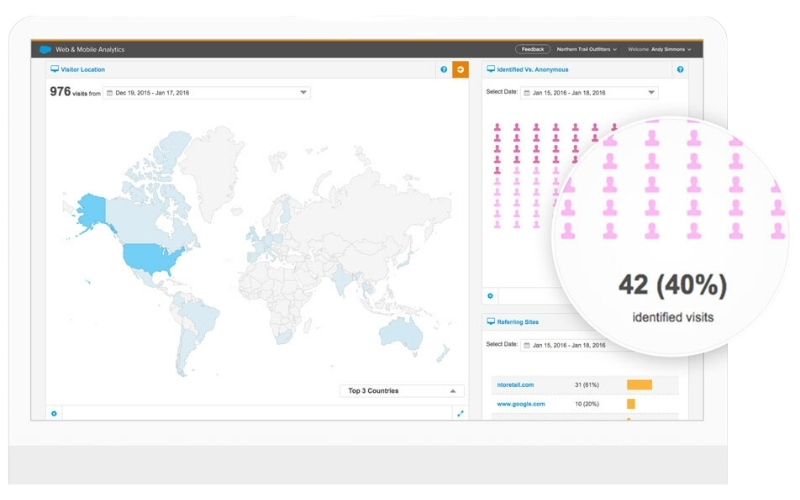
Task: Open Identified Vs. Anonymous settings gear
Action: pos(490,296)
